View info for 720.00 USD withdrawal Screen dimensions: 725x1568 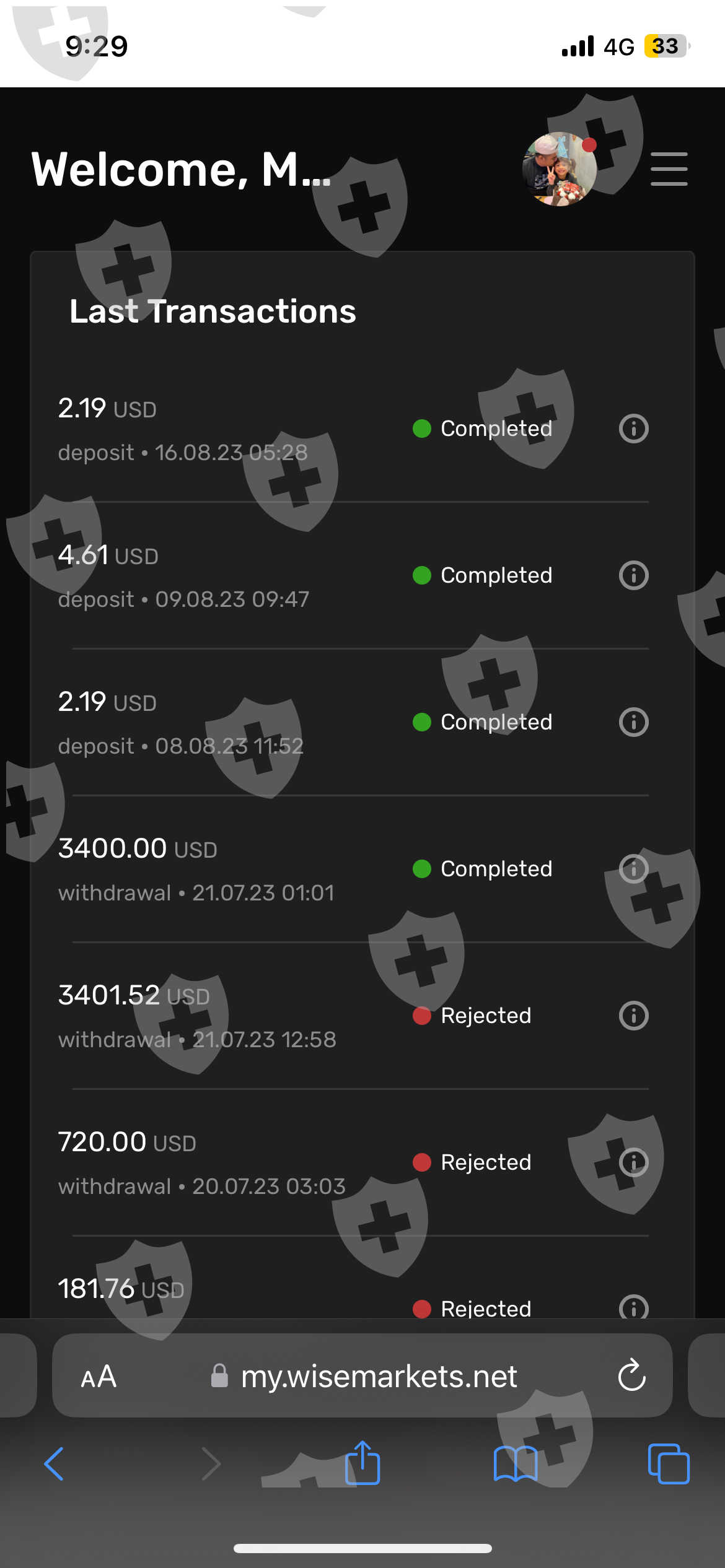[x=633, y=1162]
